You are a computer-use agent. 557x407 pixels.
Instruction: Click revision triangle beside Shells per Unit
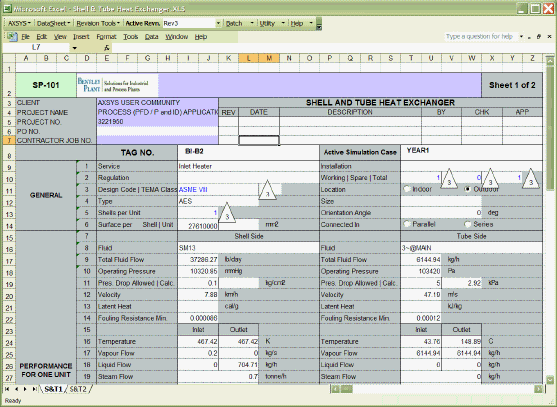click(227, 212)
